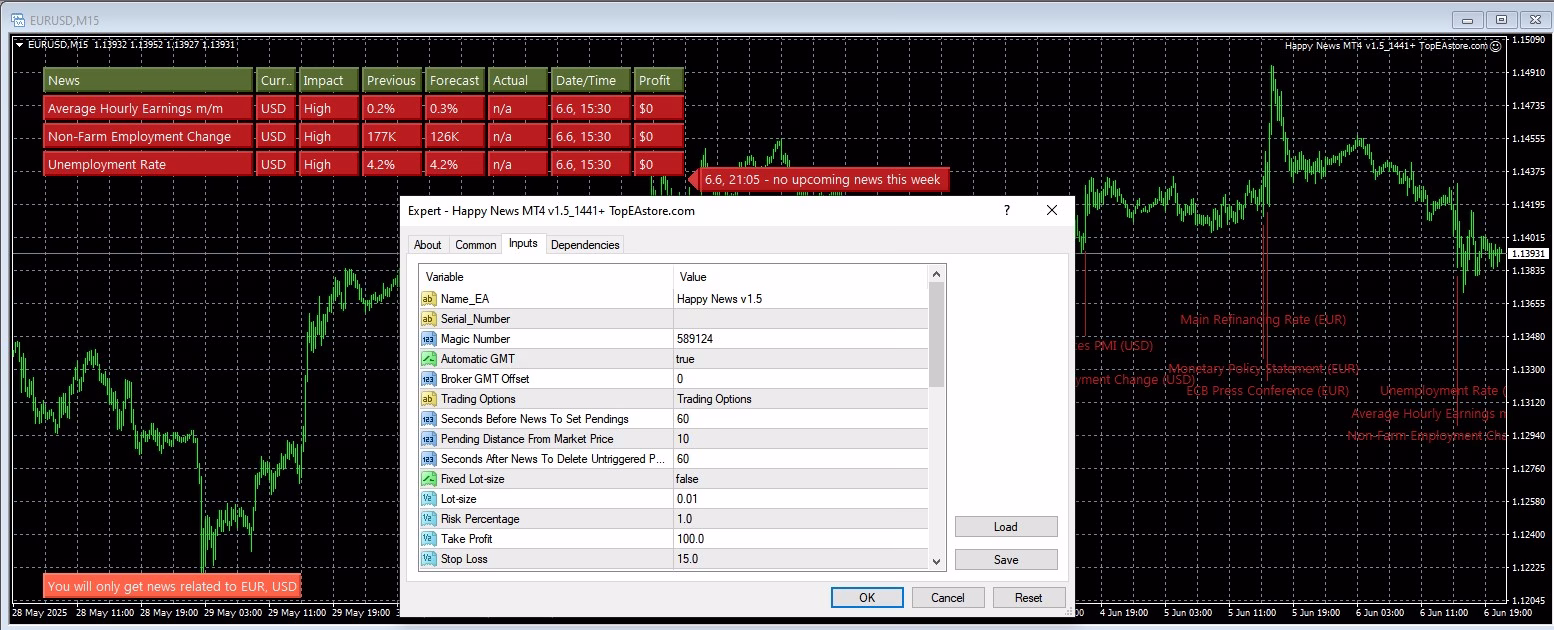Click the help question-mark icon in Expert dialog
Image resolution: width=1554 pixels, height=630 pixels.
click(1006, 211)
